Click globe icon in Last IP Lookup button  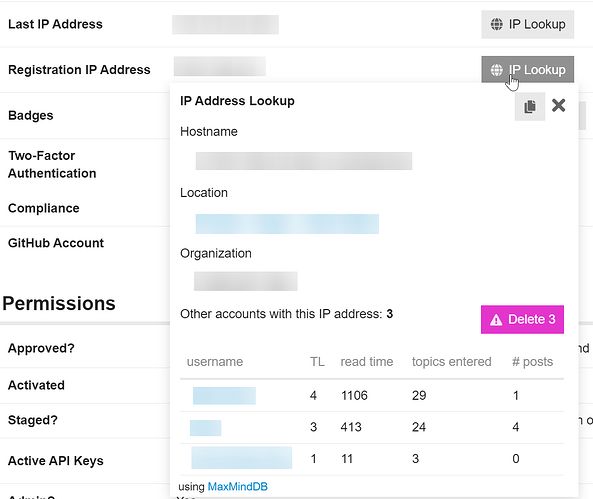[497, 24]
